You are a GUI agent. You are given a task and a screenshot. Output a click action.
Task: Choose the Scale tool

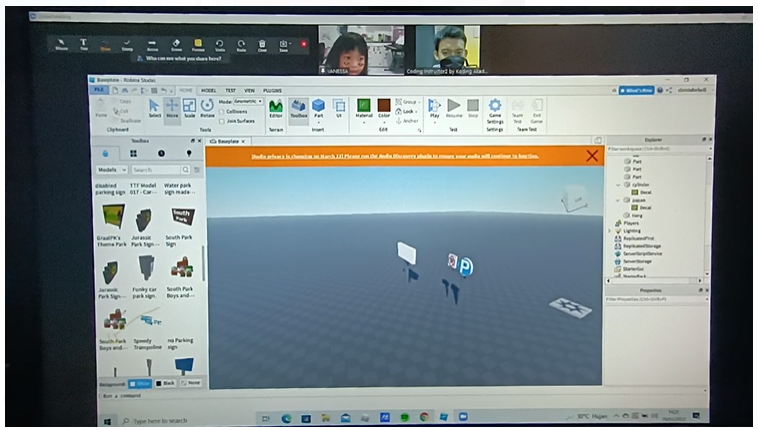coord(190,109)
